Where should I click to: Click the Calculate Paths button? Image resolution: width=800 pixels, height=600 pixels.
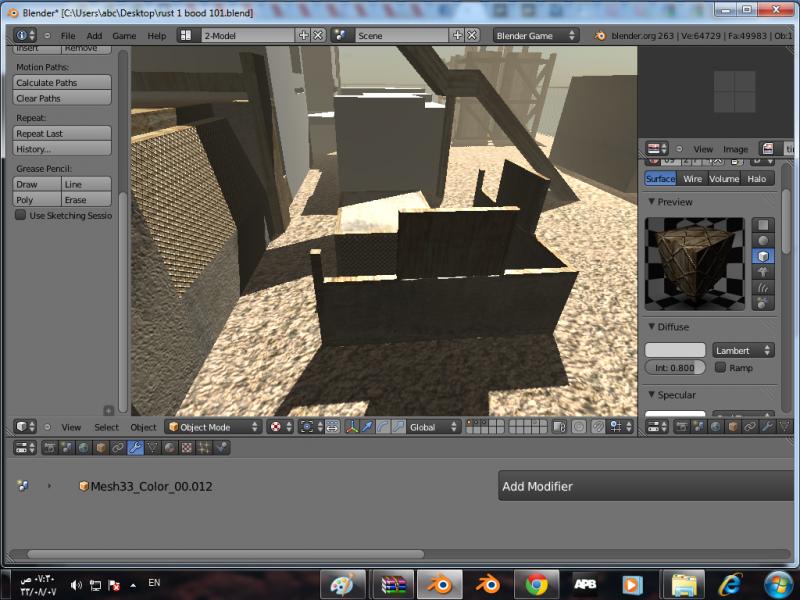(61, 83)
